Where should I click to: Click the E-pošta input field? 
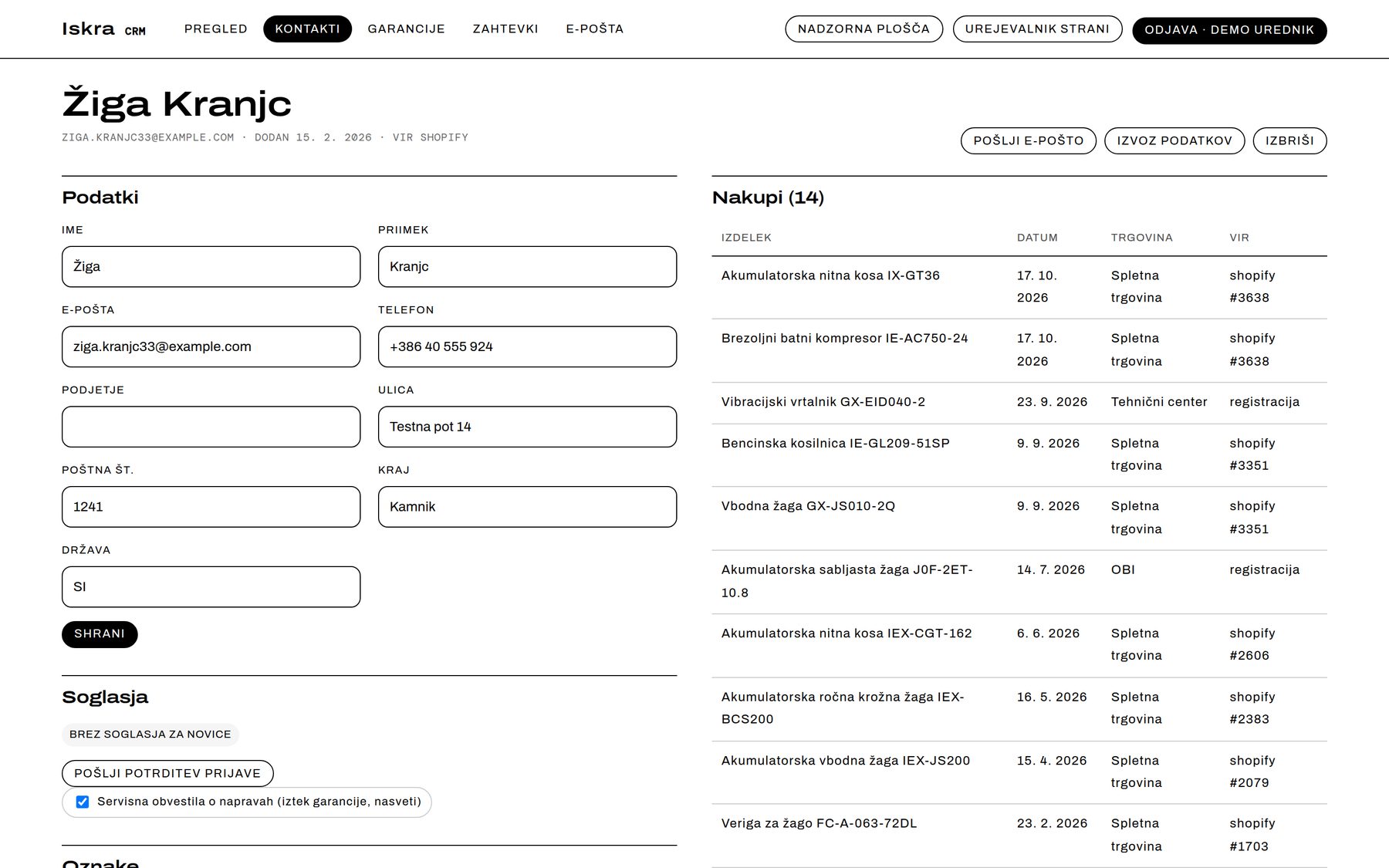(x=211, y=346)
